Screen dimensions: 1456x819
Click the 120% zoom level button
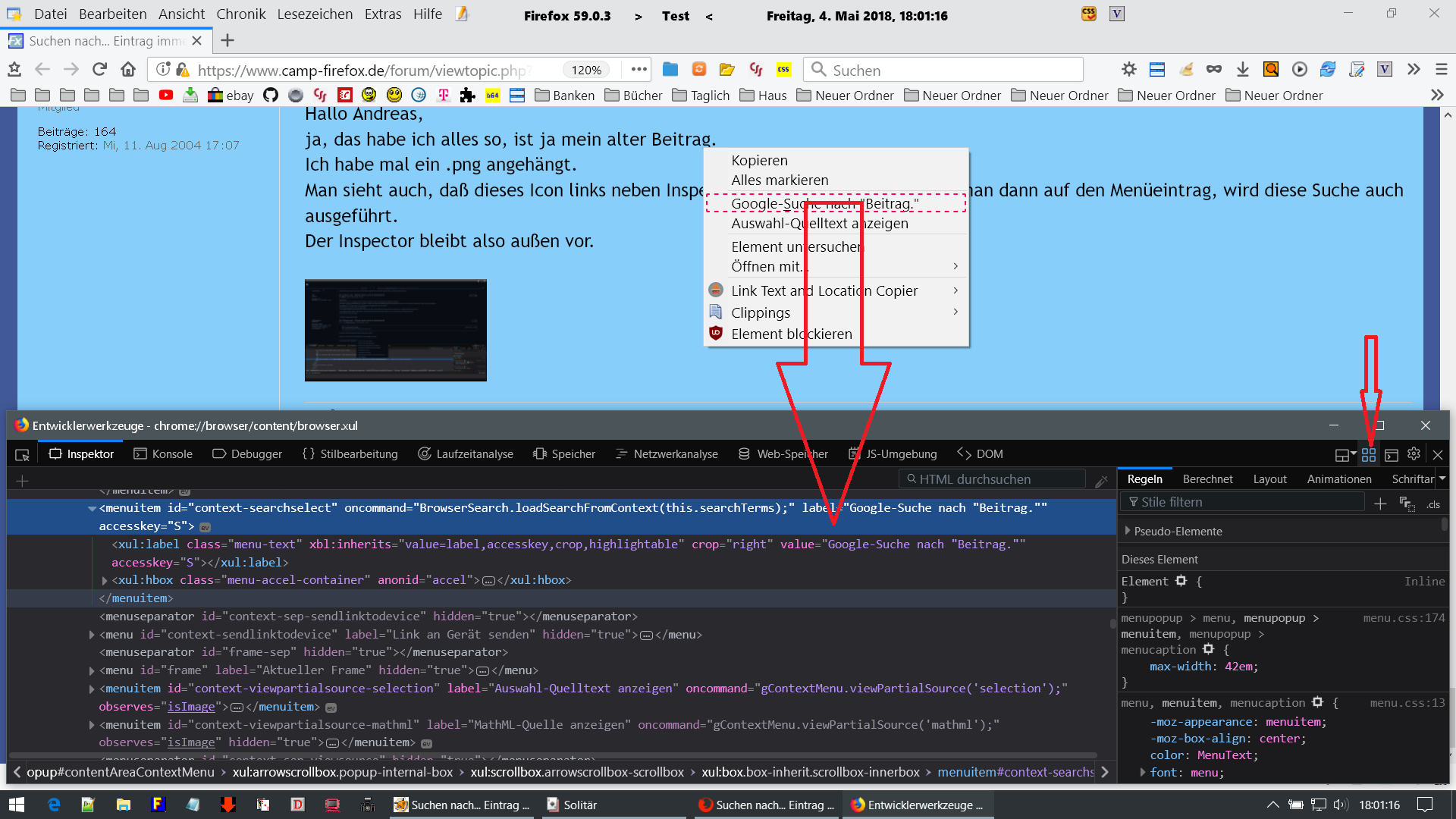point(586,70)
